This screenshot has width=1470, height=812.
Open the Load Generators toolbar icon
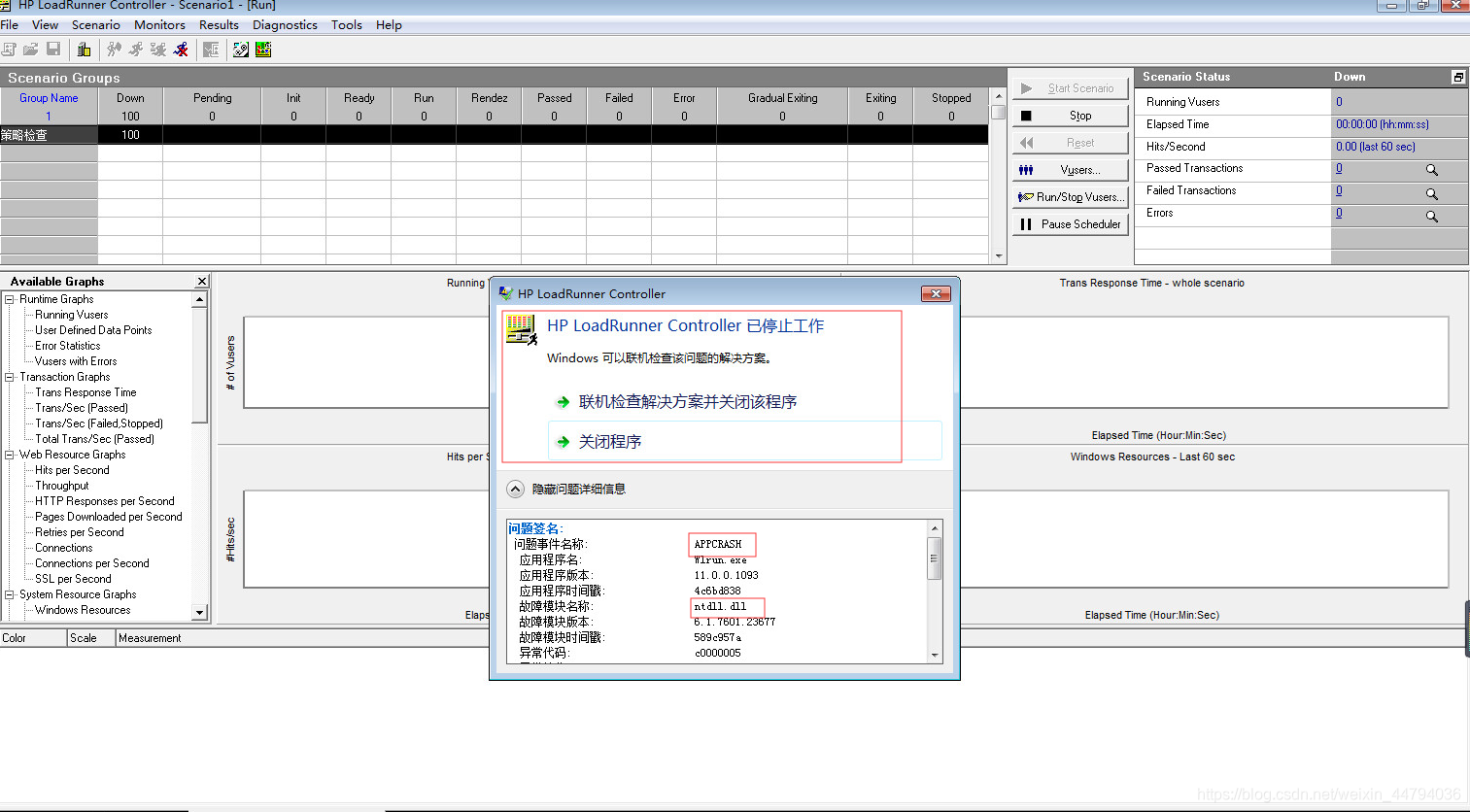[x=84, y=50]
